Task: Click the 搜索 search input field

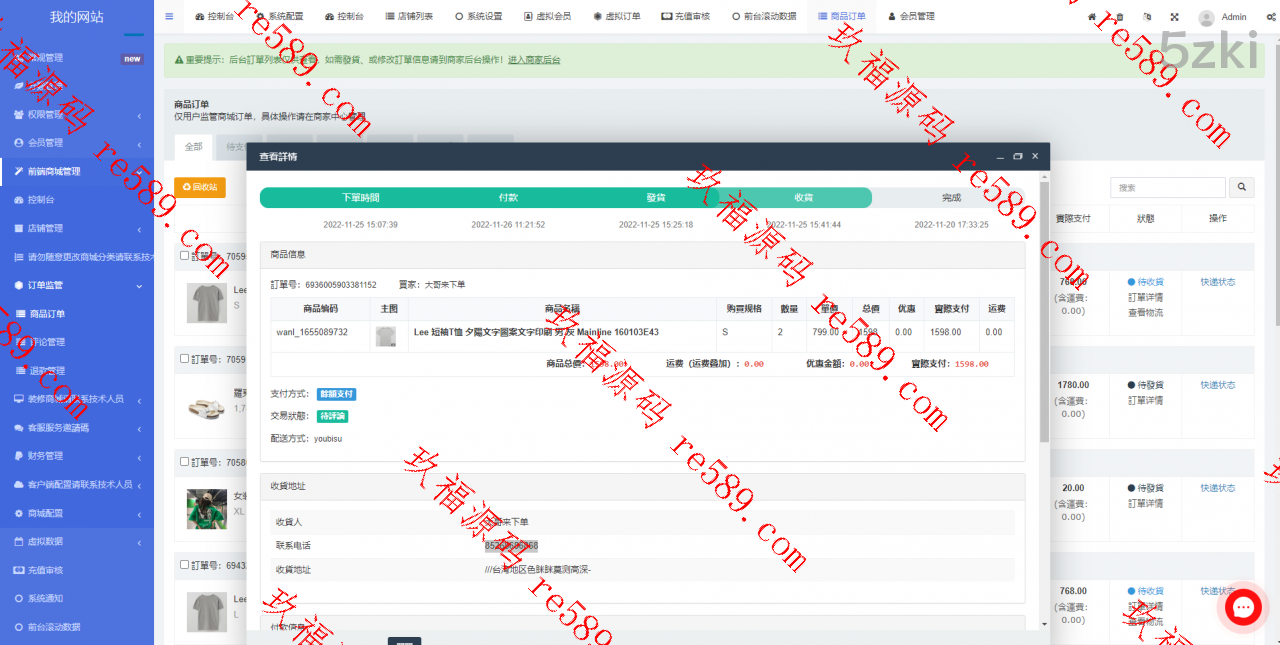Action: pos(1167,187)
